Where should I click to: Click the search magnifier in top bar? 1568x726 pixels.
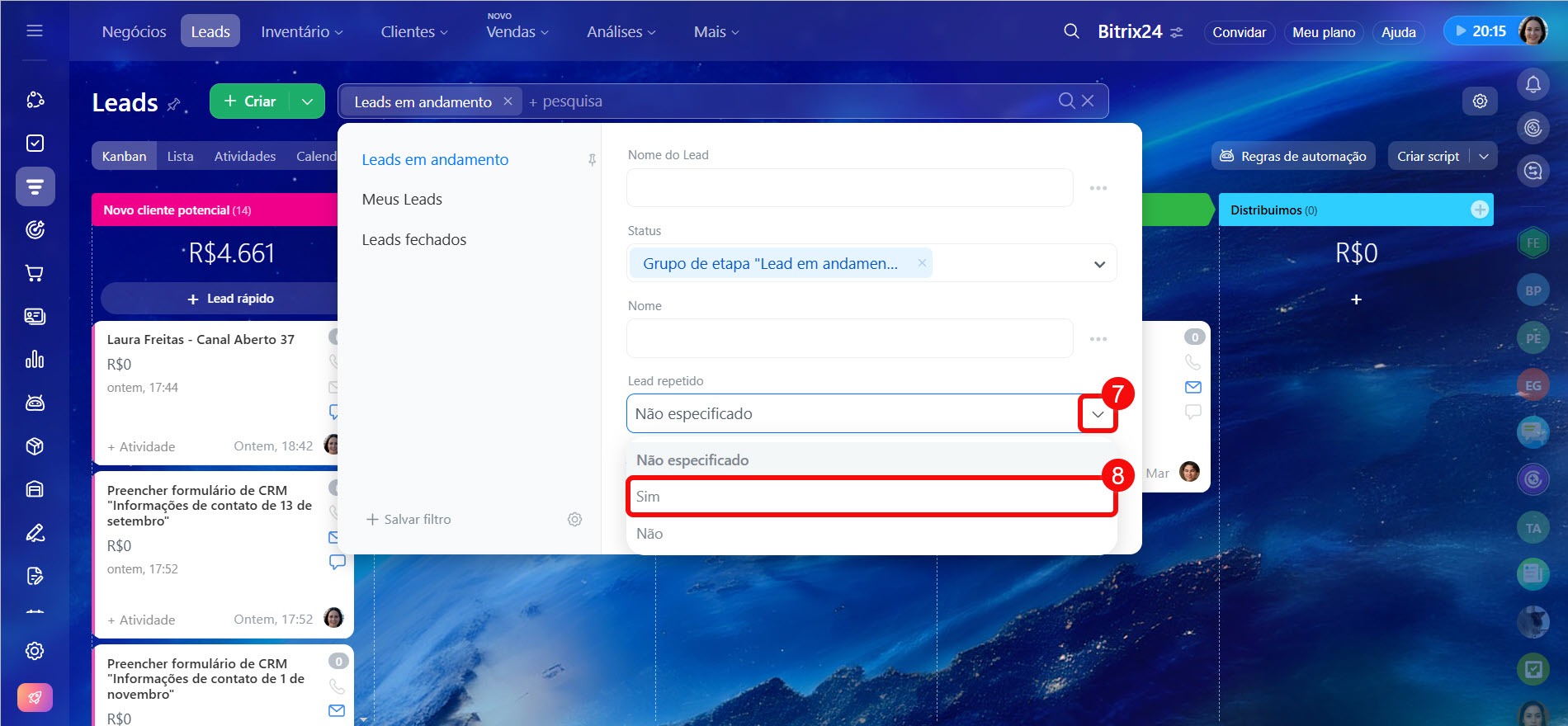coord(1071,31)
